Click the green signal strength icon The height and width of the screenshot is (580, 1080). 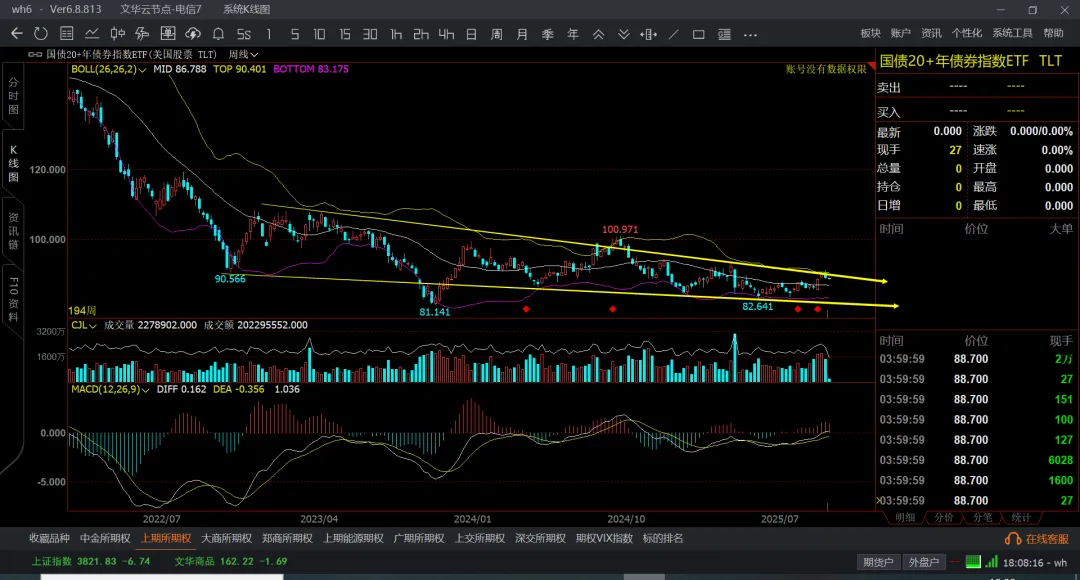(992, 562)
